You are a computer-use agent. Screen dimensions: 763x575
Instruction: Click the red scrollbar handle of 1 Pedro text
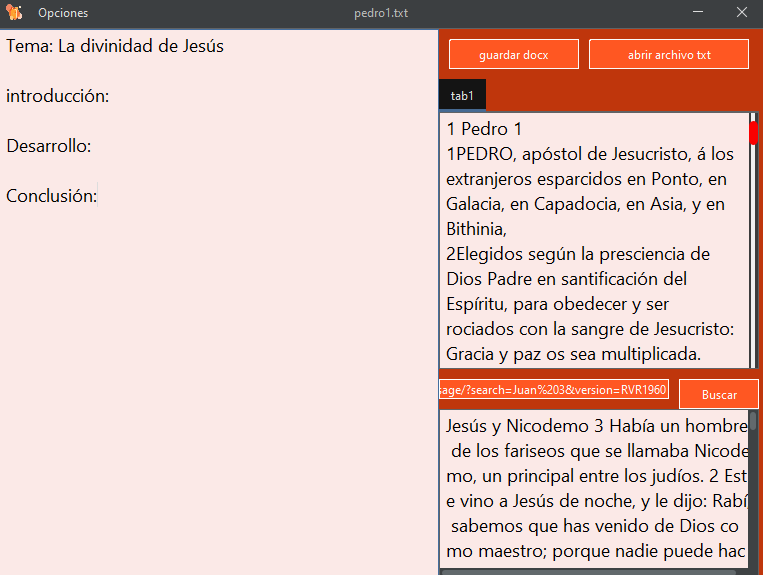point(753,133)
